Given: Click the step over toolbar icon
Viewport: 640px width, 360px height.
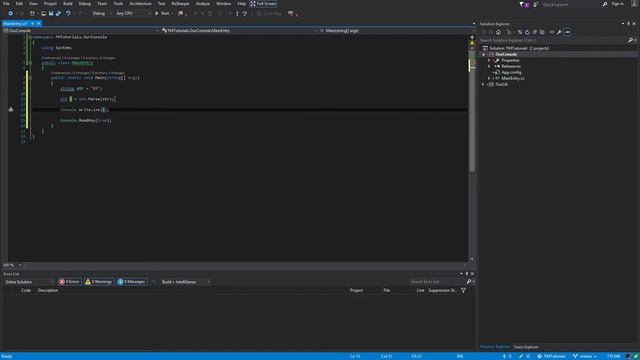Looking at the screenshot, I should [x=244, y=13].
